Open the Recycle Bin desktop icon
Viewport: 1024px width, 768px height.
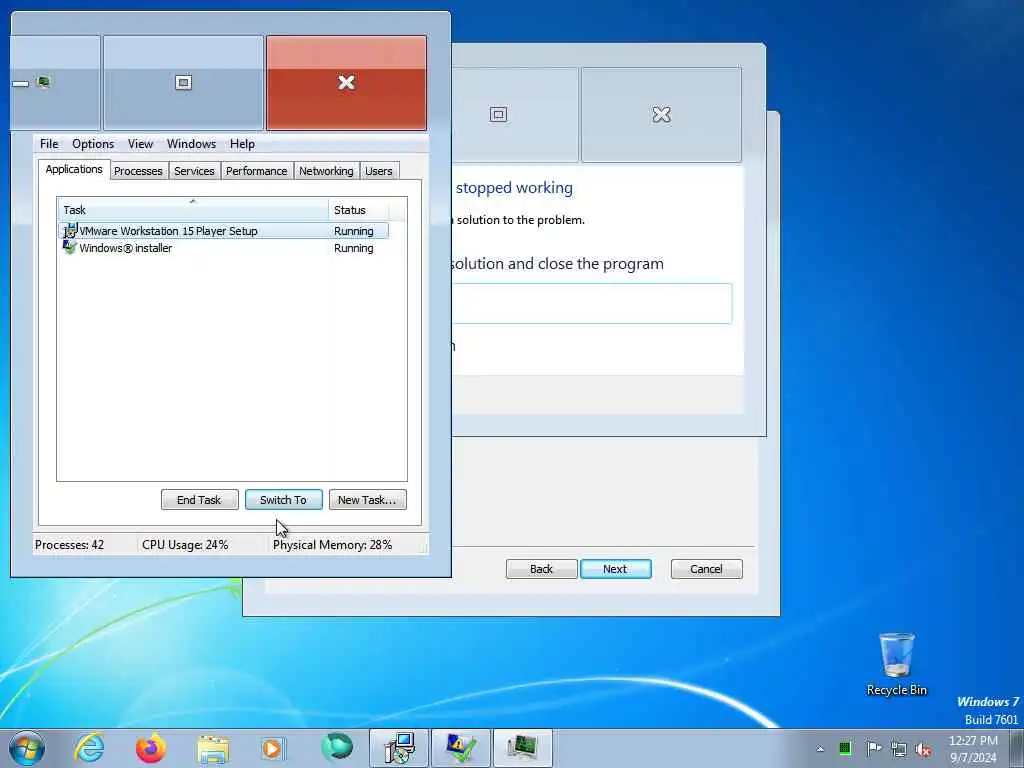(x=897, y=665)
